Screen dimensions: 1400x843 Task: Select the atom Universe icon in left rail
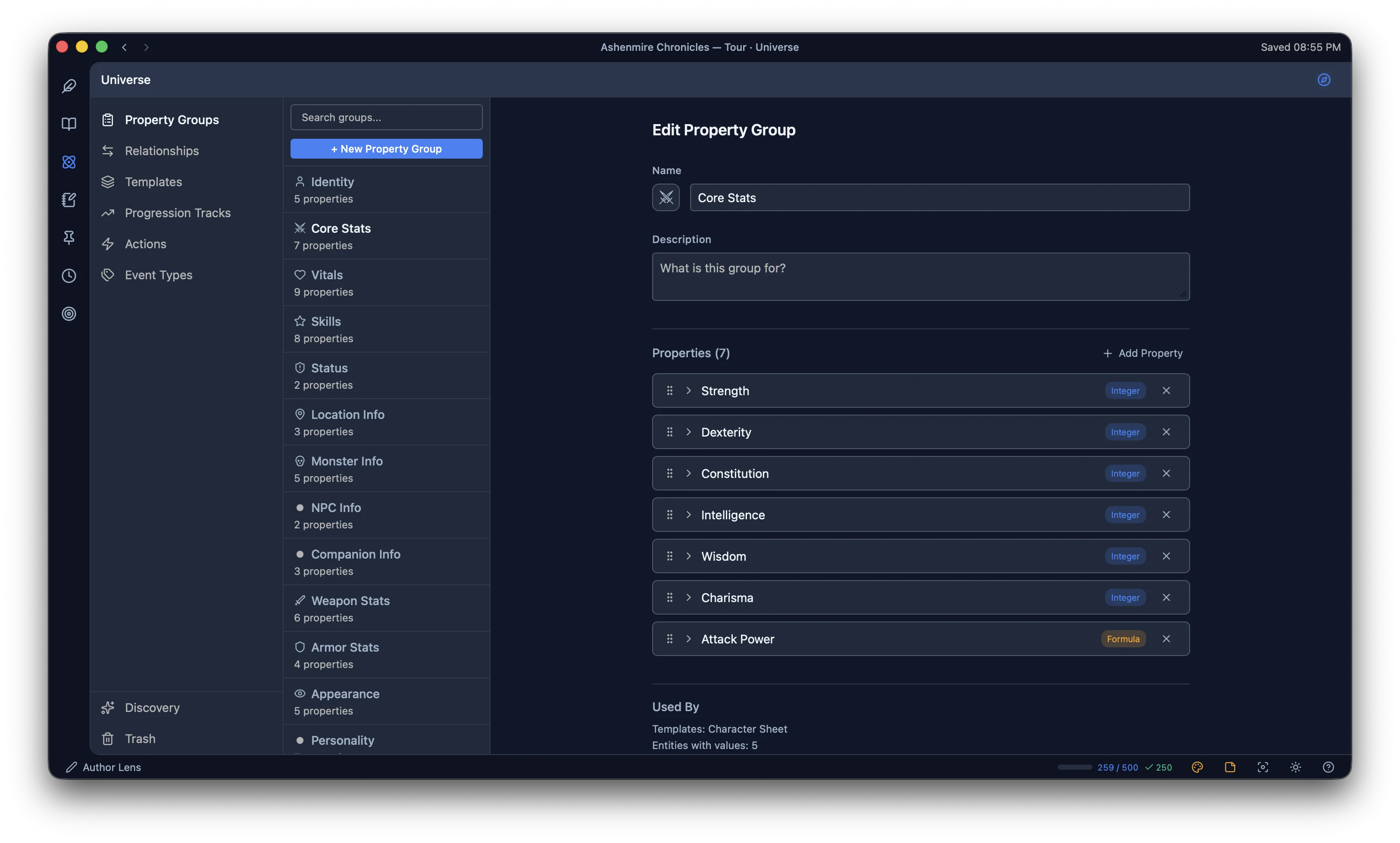pyautogui.click(x=69, y=162)
